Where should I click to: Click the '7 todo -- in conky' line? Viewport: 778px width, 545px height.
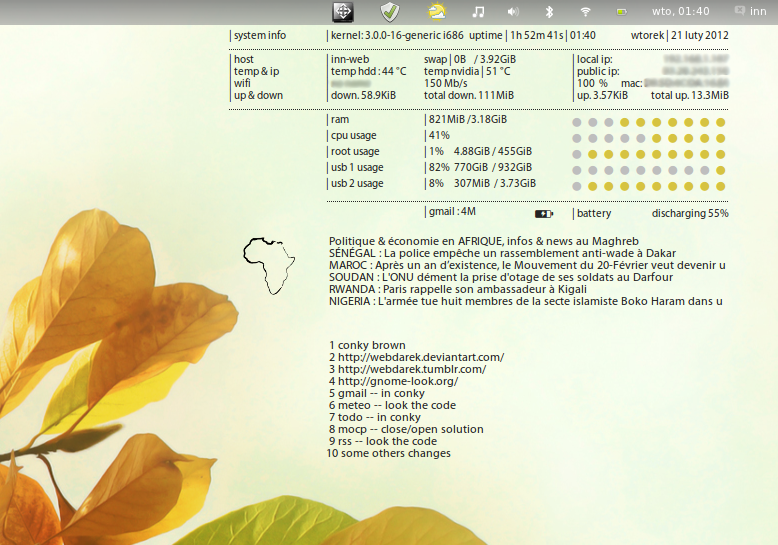click(x=375, y=417)
